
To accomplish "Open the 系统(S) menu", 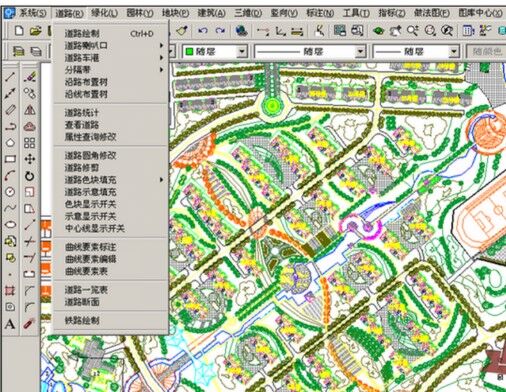I will click(x=33, y=13).
